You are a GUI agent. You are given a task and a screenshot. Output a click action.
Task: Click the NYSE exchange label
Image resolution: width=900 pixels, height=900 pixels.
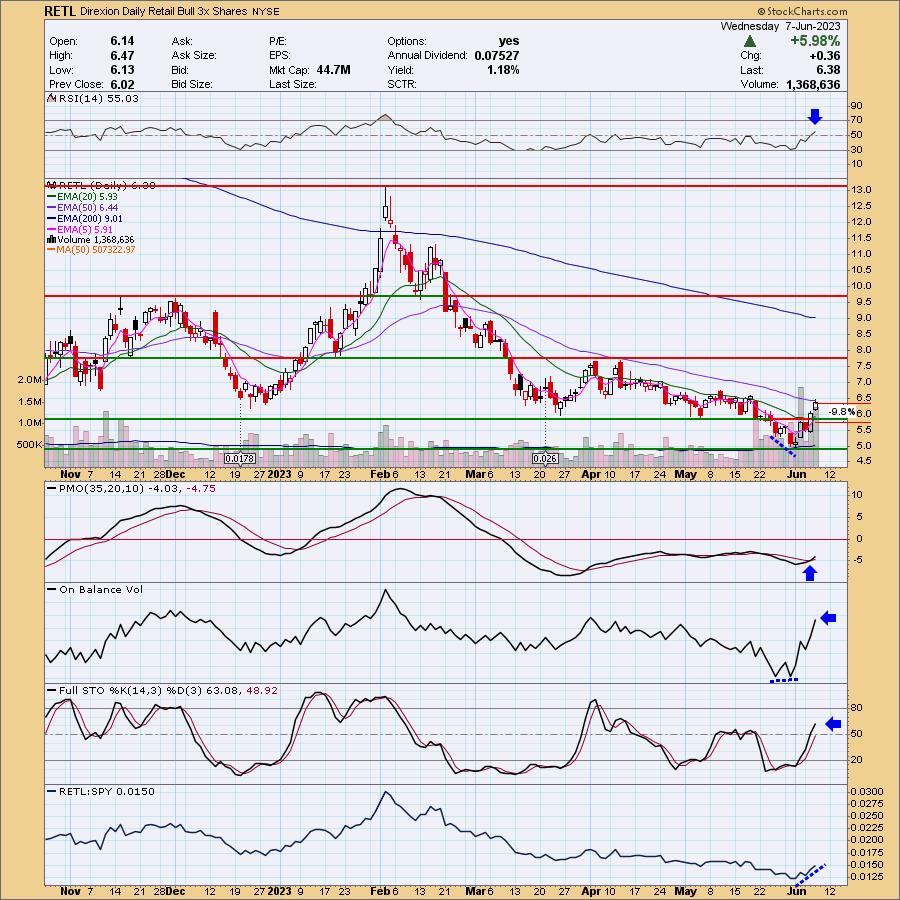[266, 11]
